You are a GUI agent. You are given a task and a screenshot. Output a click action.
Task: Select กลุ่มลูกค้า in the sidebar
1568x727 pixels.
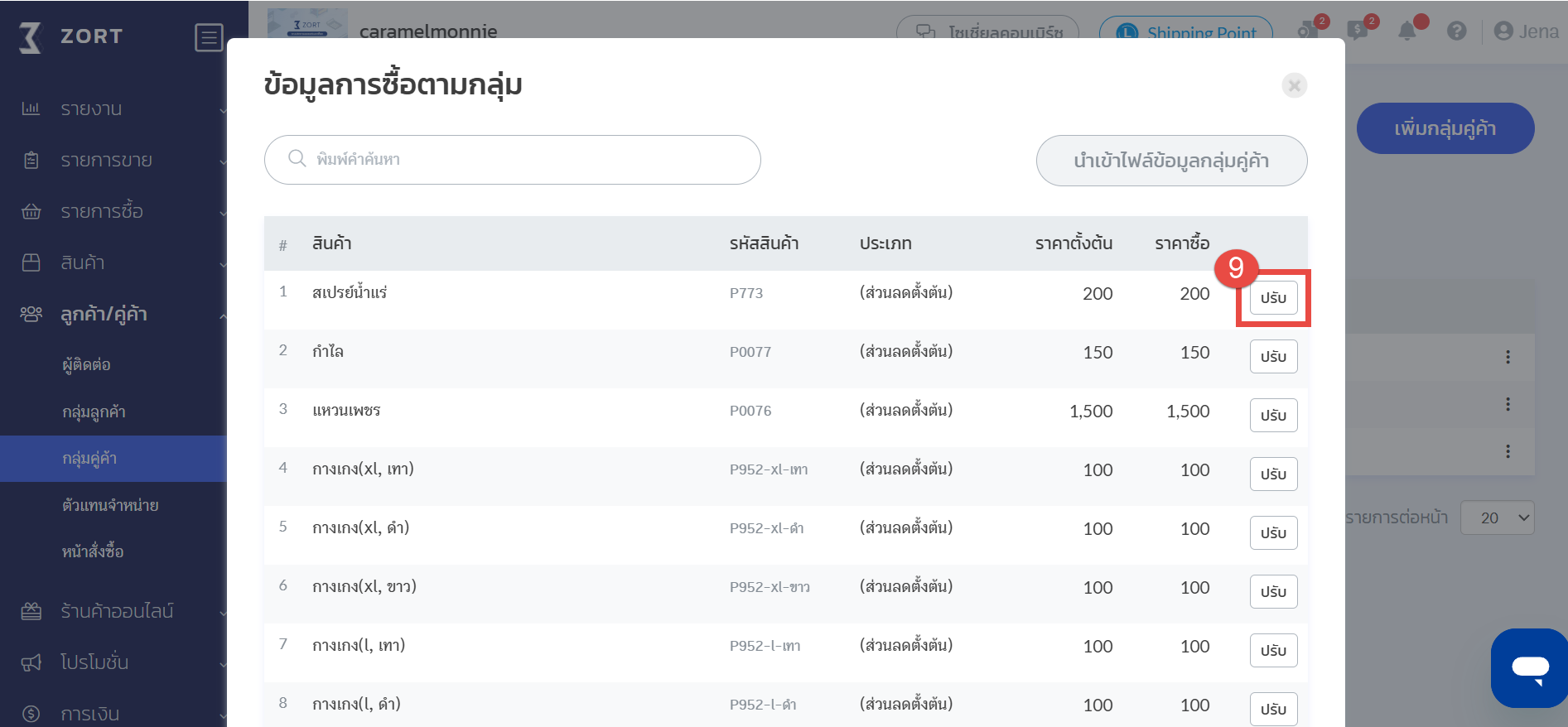tap(94, 412)
